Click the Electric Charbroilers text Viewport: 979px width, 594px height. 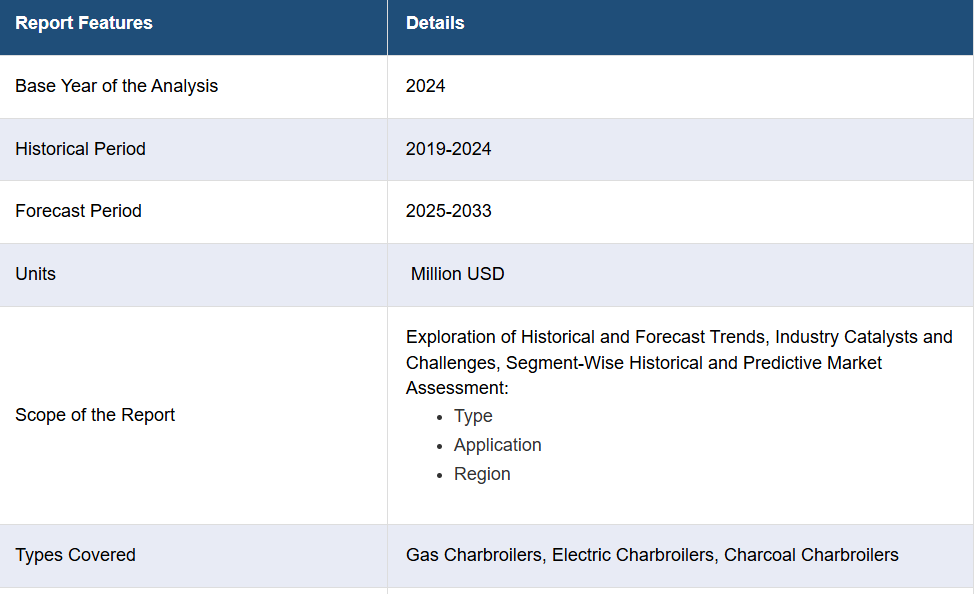coord(632,555)
